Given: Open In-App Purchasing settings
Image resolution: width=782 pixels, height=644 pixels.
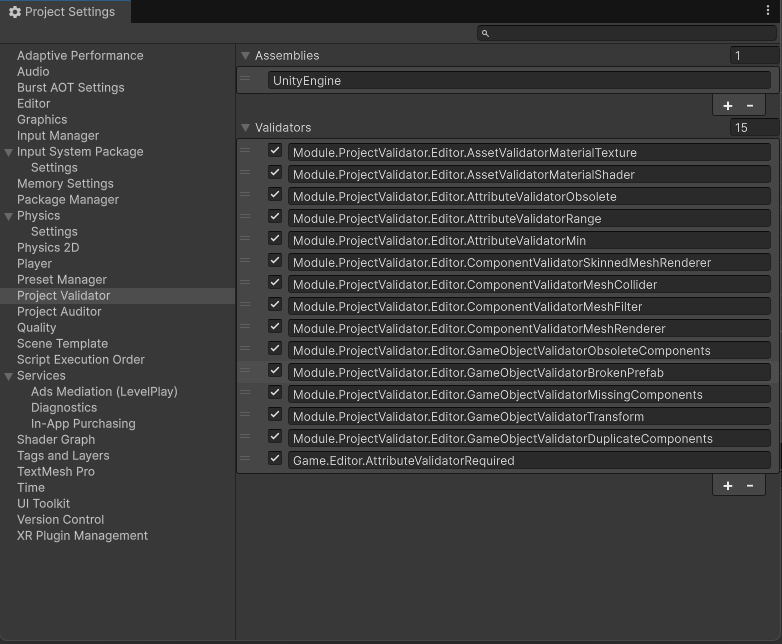Looking at the screenshot, I should pos(83,424).
